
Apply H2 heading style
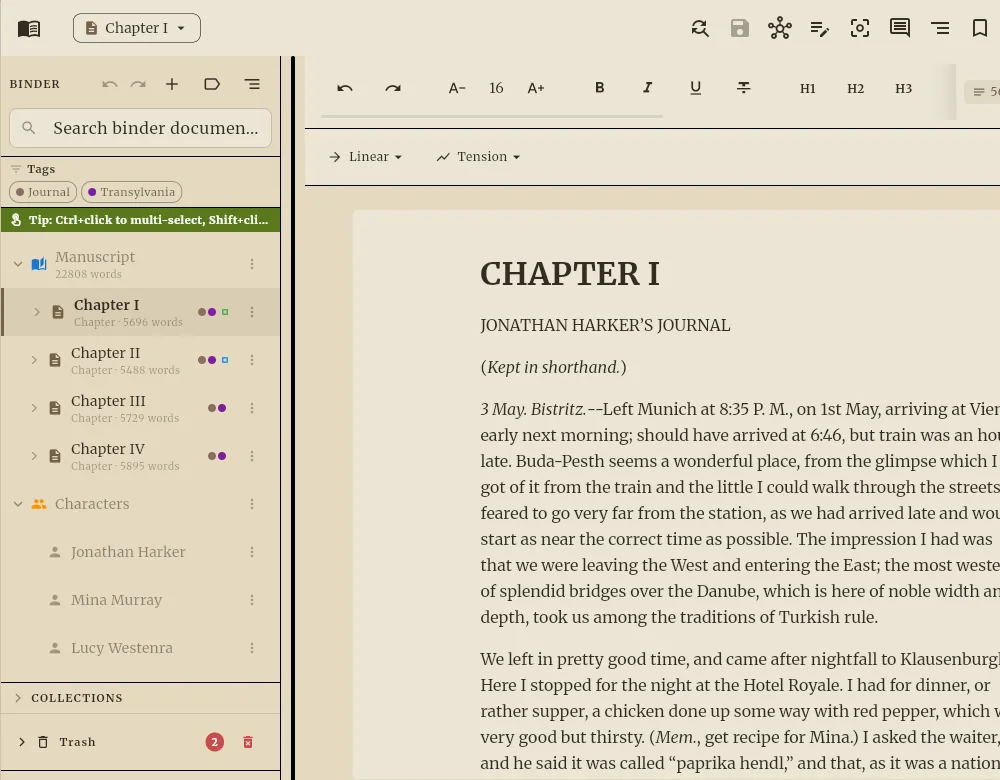[x=855, y=89]
